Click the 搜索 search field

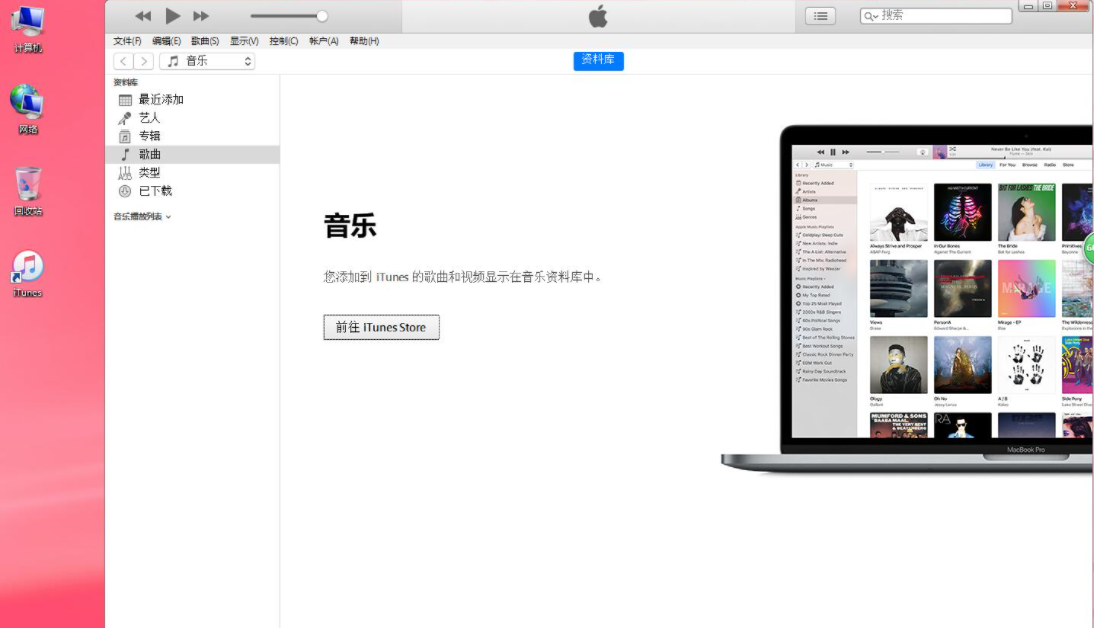(936, 15)
